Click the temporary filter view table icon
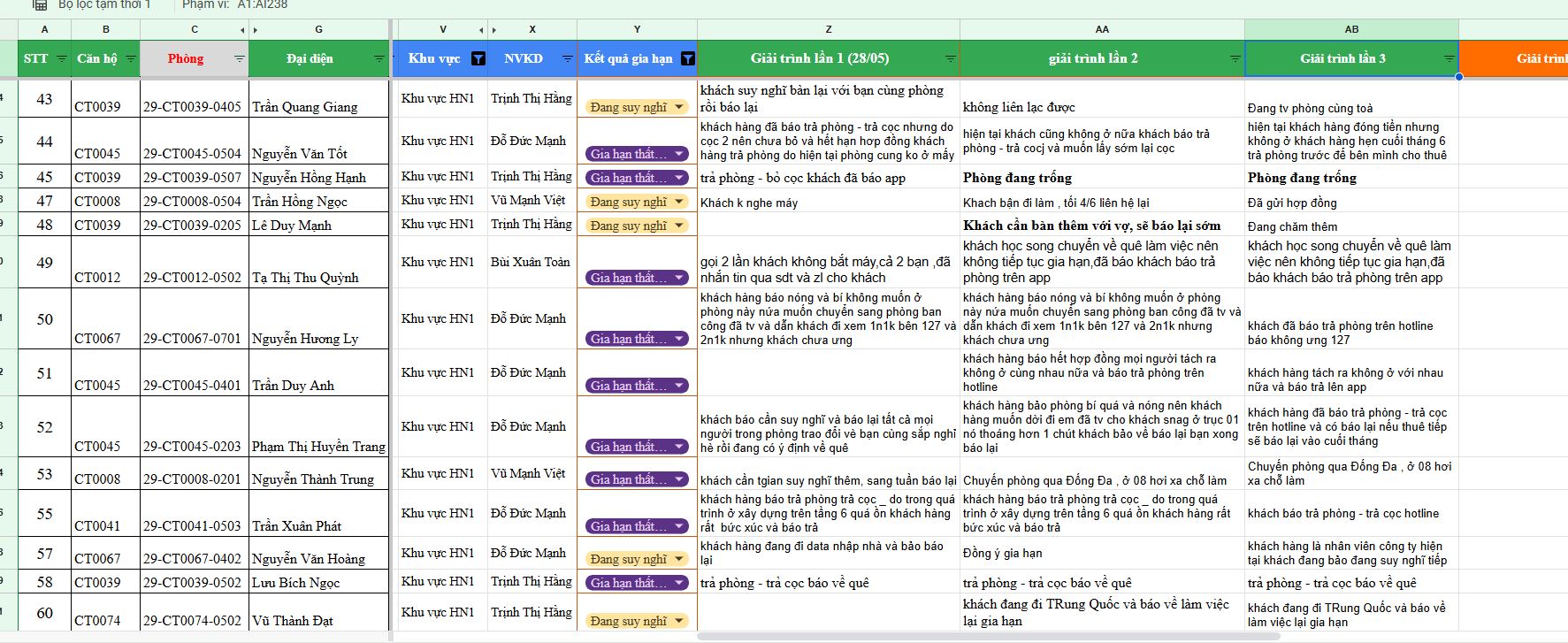Screen dimensions: 1568x643 (x=39, y=5)
